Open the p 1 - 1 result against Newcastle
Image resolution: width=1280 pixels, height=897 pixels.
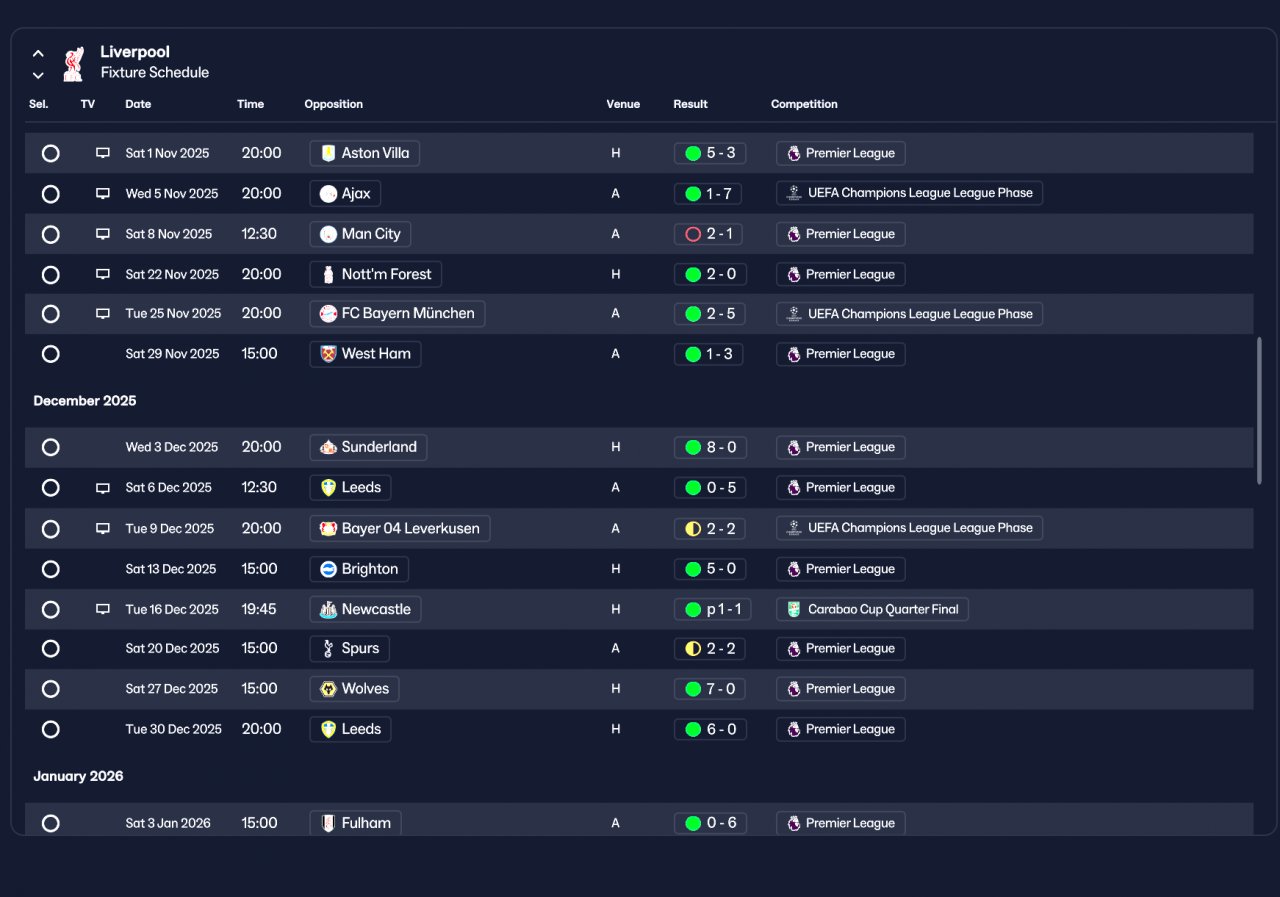coord(712,609)
